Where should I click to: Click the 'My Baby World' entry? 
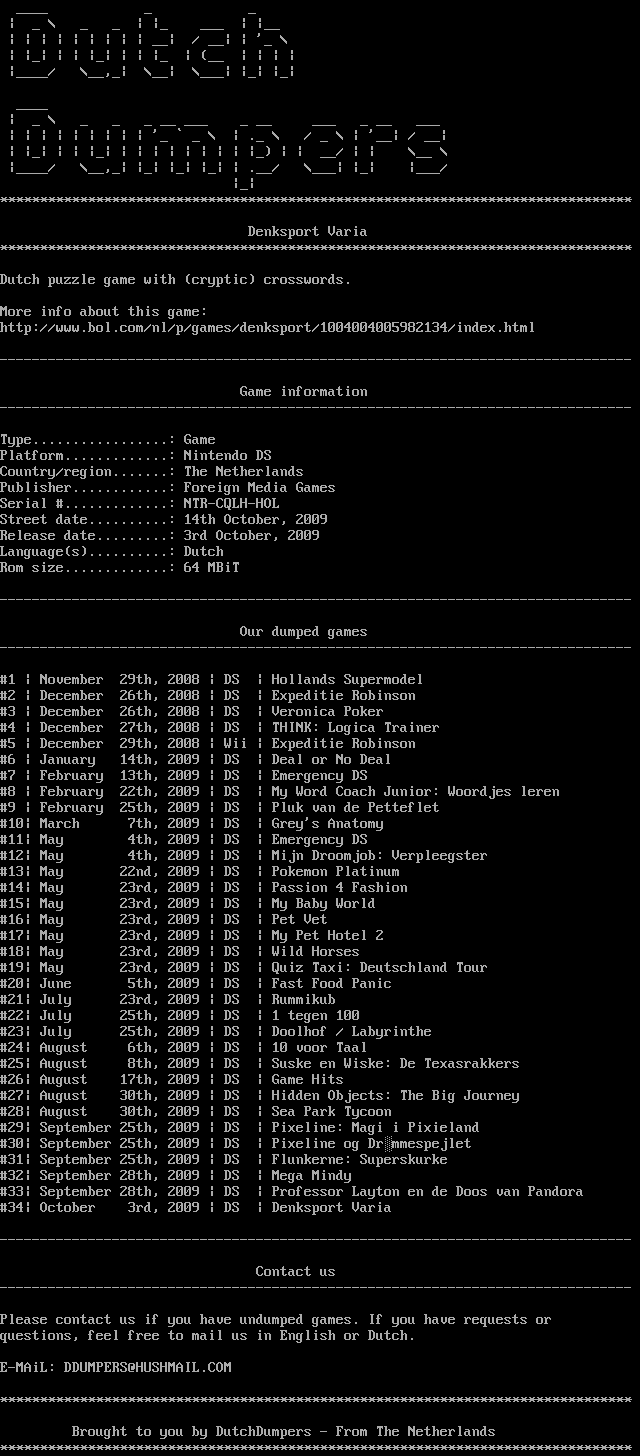click(x=324, y=903)
